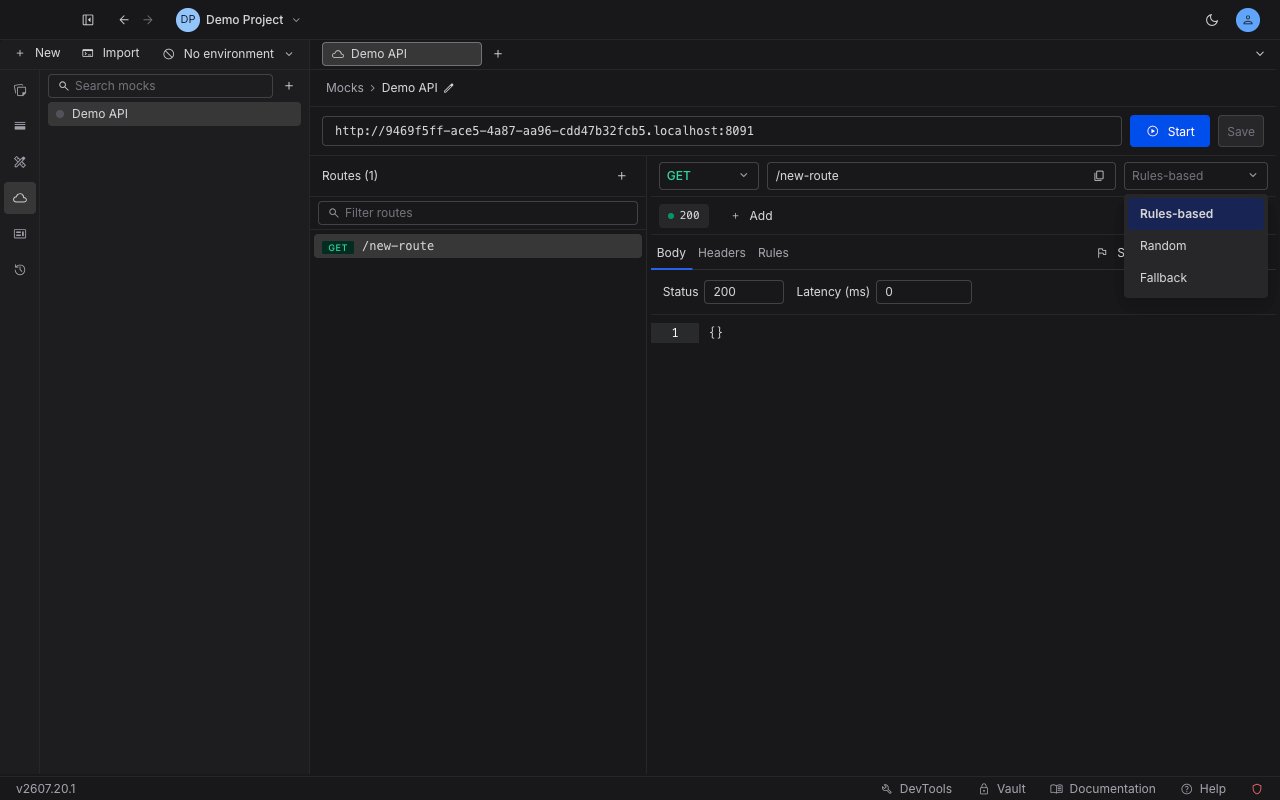Switch theme with the moon icon

click(x=1212, y=20)
